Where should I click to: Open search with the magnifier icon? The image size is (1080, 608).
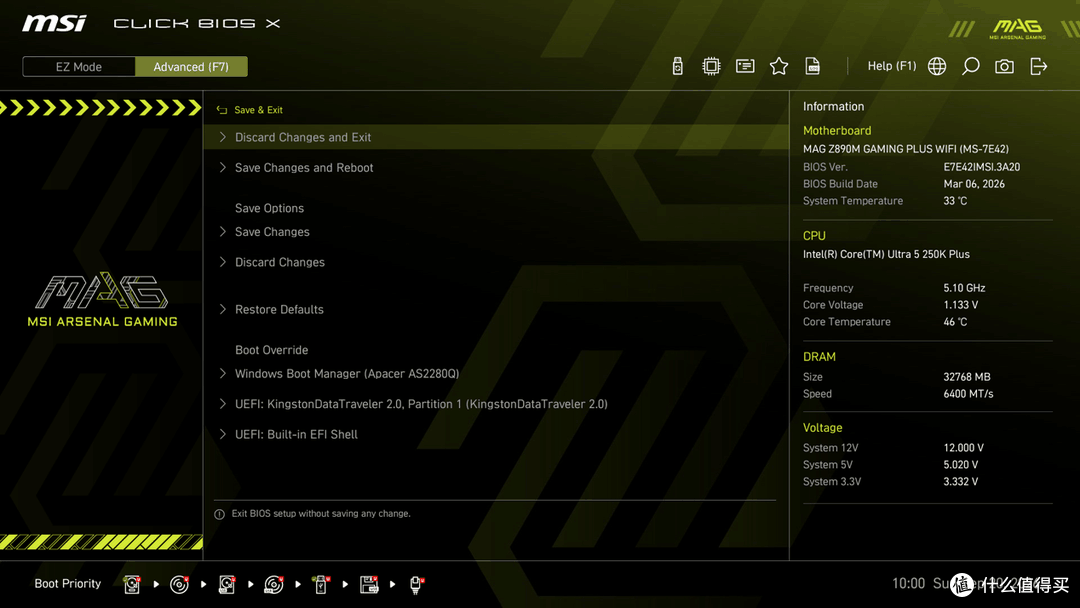coord(970,66)
